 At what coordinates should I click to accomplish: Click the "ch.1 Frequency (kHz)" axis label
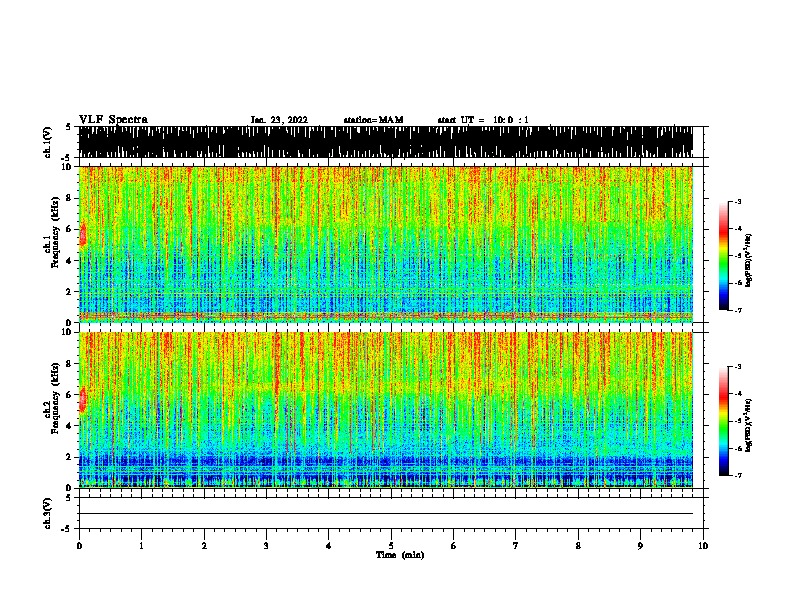click(x=51, y=232)
